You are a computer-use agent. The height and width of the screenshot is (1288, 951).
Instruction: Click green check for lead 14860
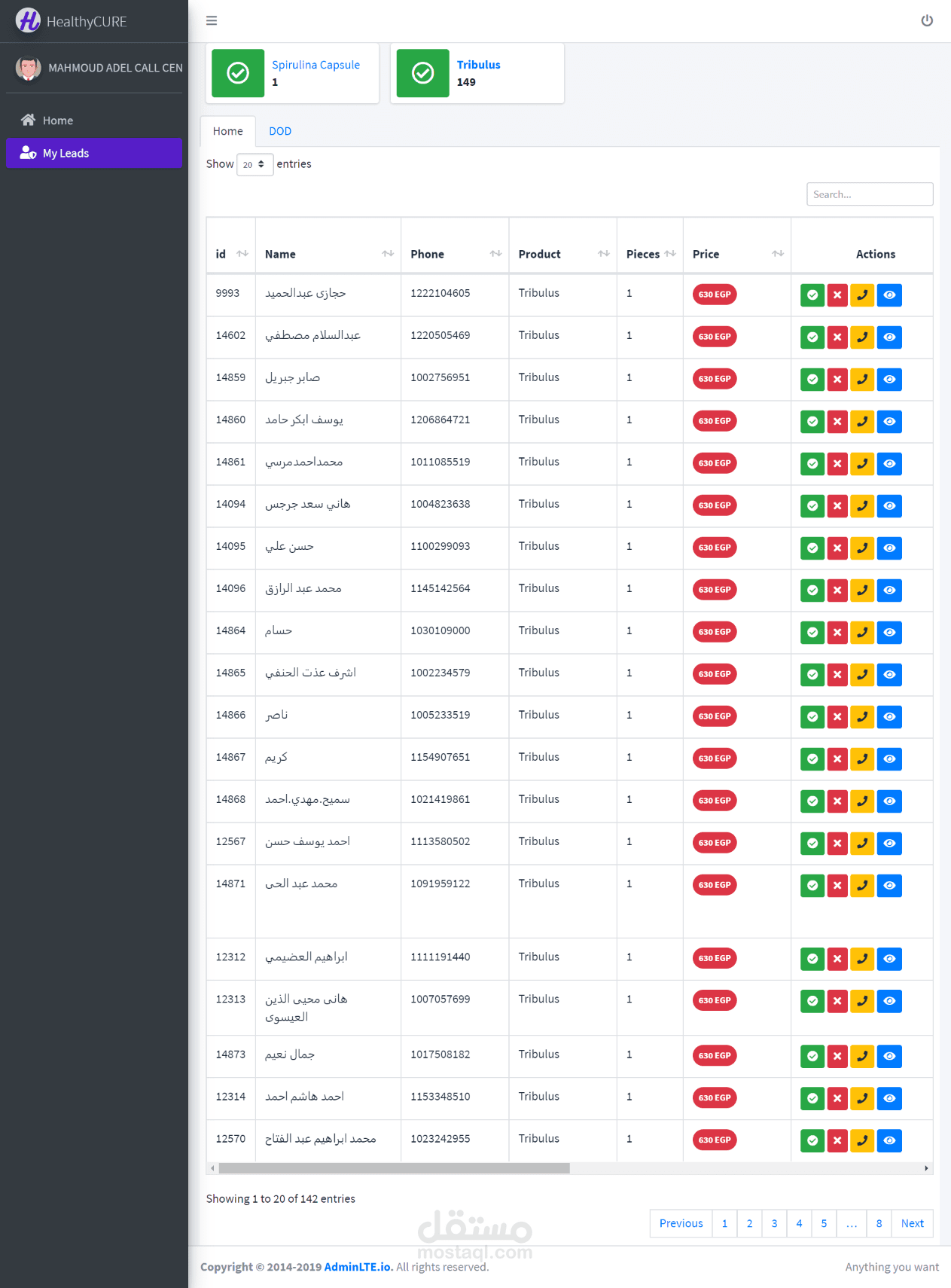coord(812,421)
